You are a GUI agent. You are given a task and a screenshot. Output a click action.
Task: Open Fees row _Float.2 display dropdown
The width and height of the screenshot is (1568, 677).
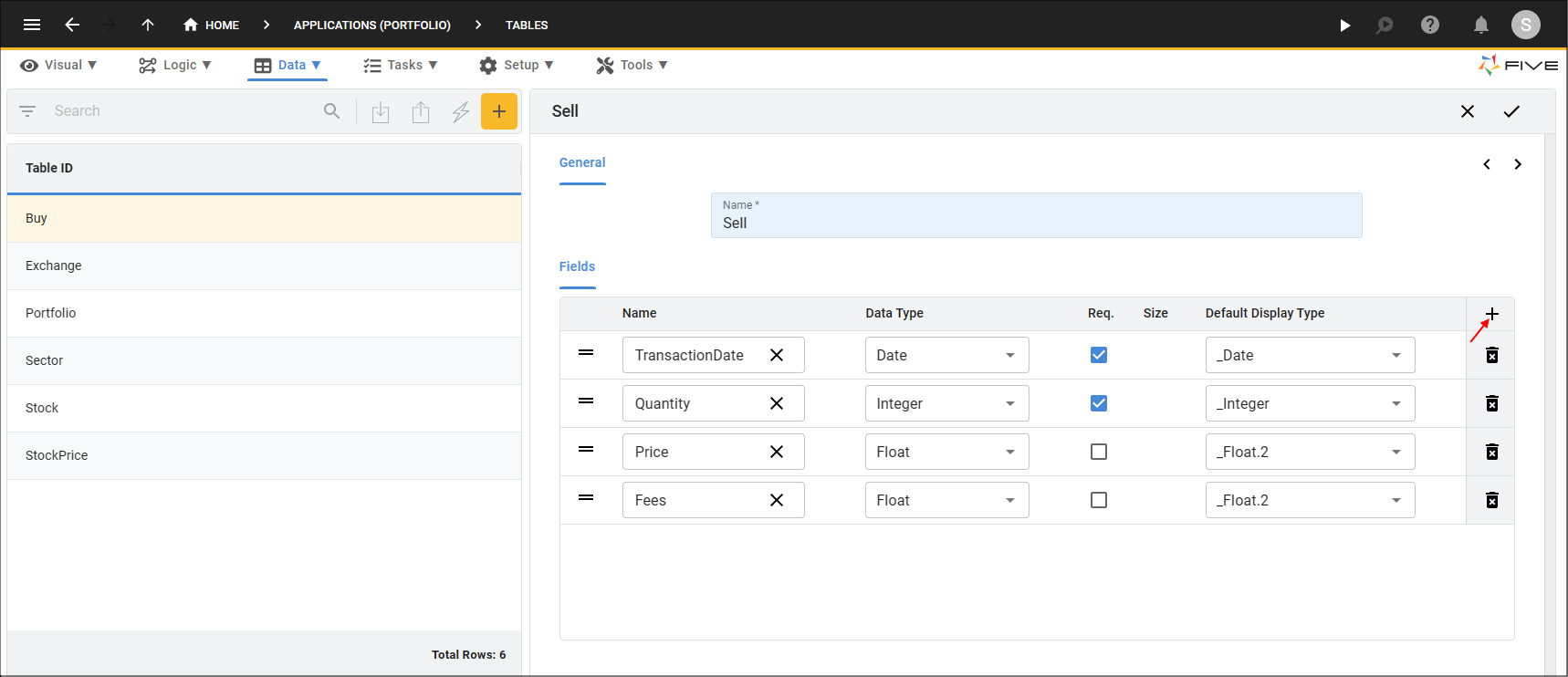click(1311, 500)
